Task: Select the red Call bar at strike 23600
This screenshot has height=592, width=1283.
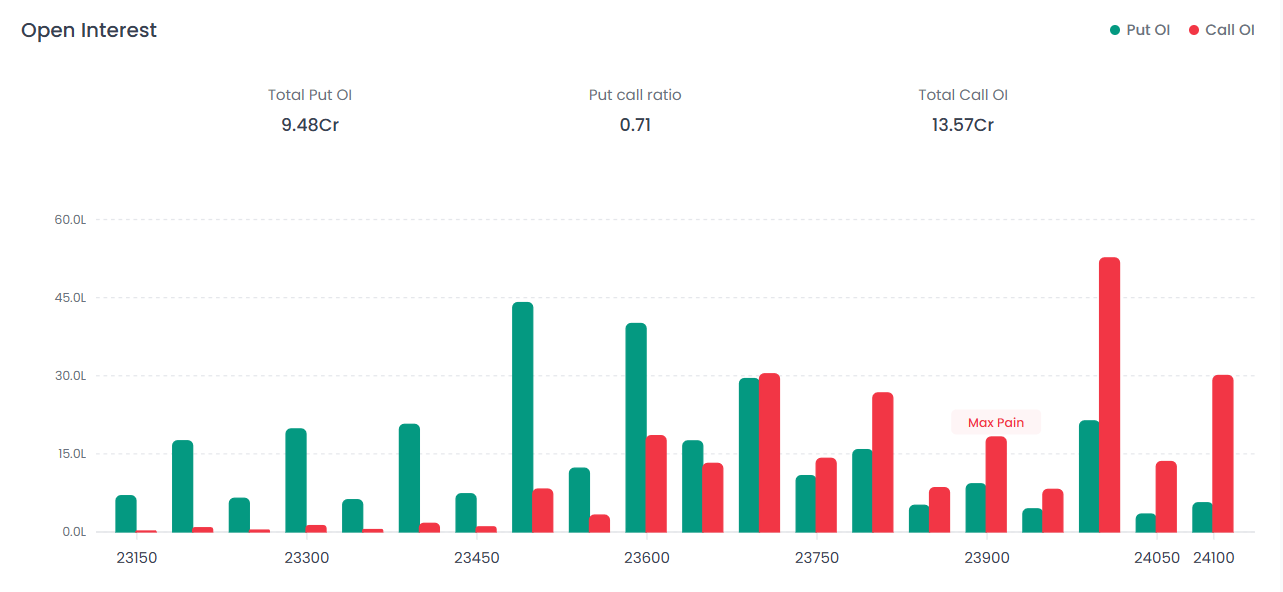Action: (656, 484)
